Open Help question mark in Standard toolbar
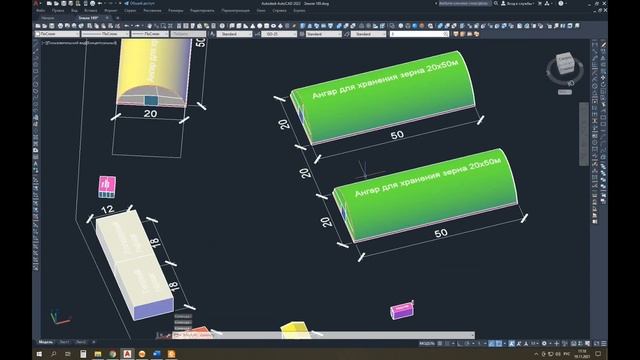Screen dimensions: 640x360 222,26
